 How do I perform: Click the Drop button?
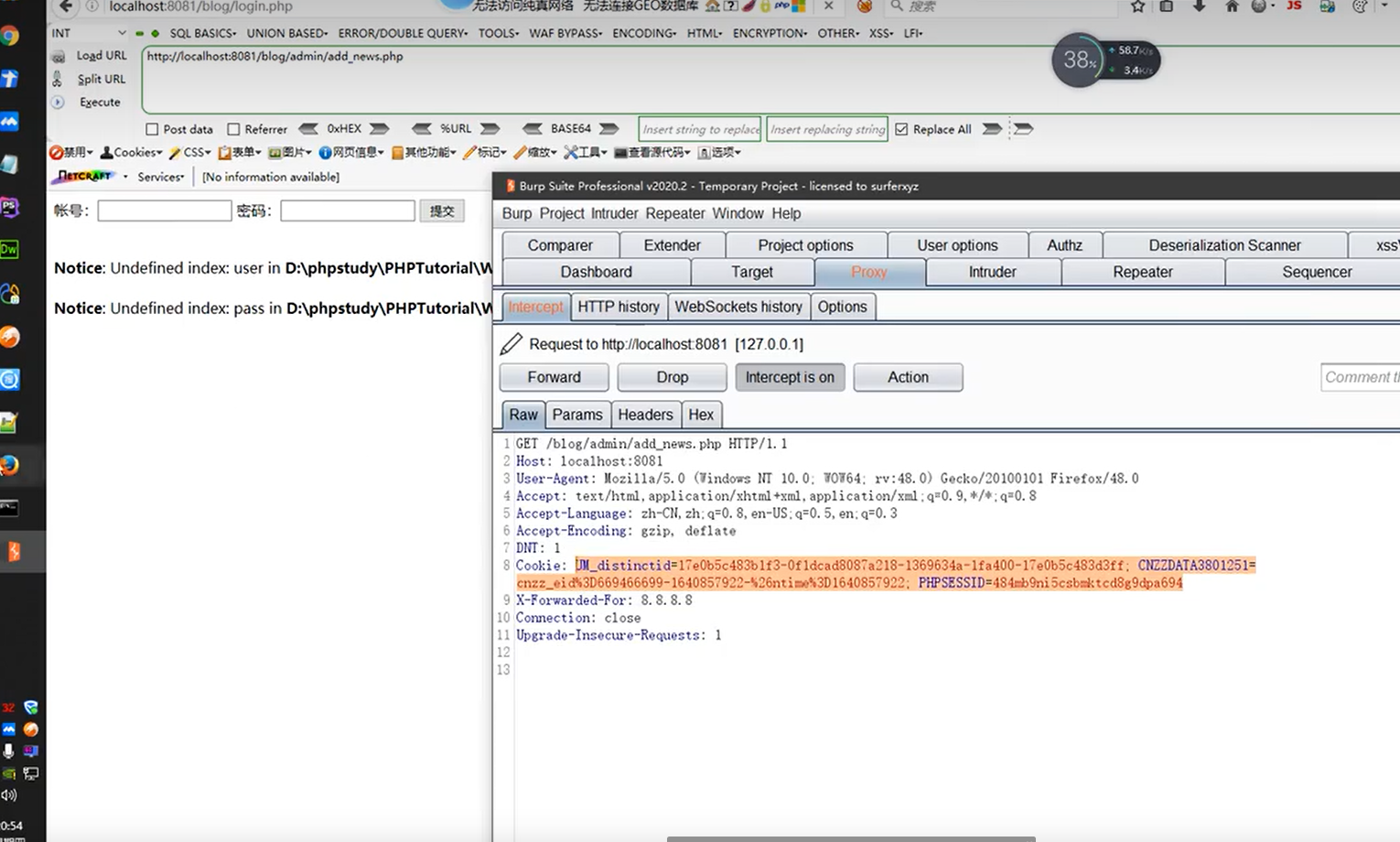point(672,377)
